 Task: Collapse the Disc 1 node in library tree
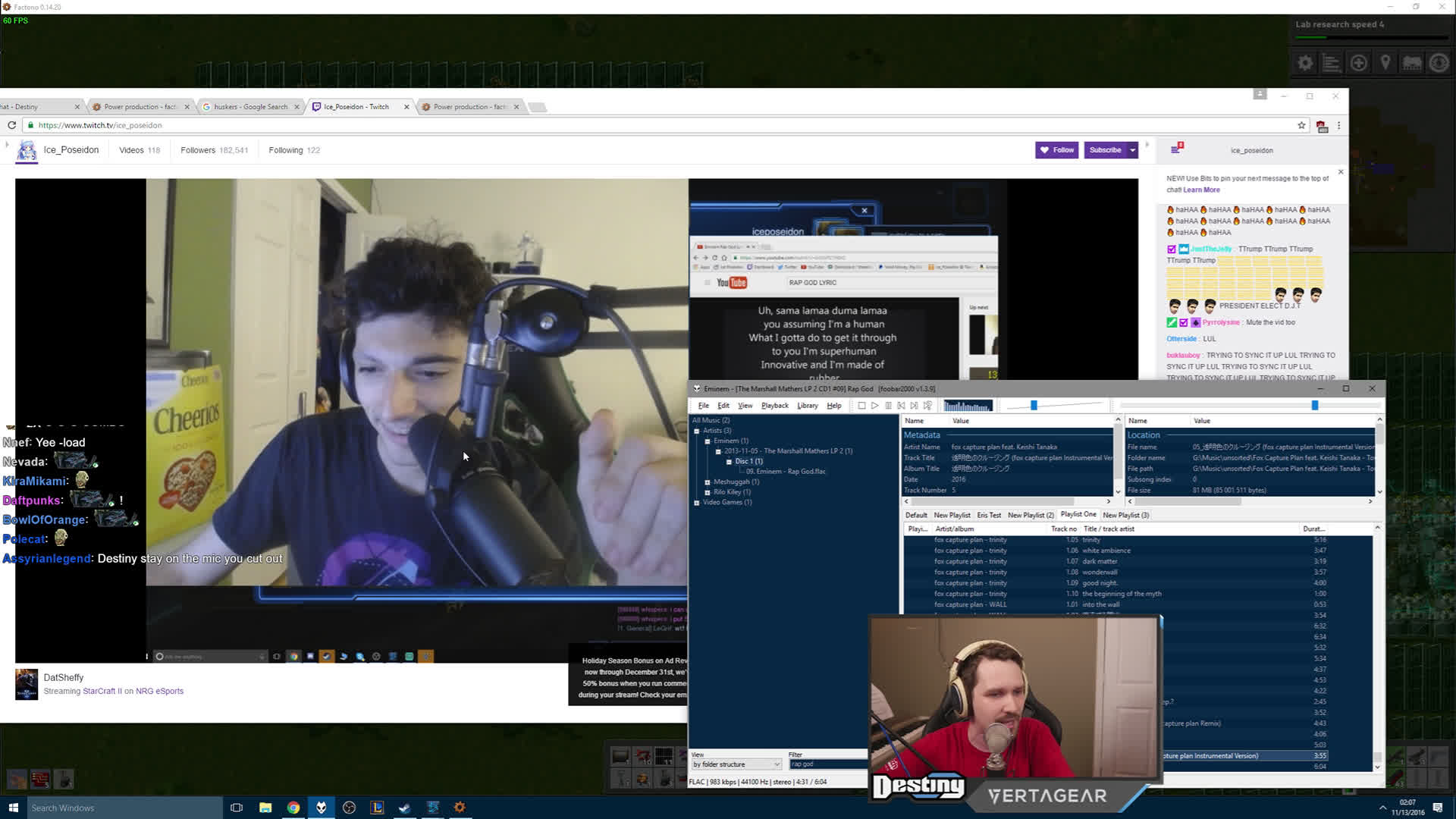(729, 461)
